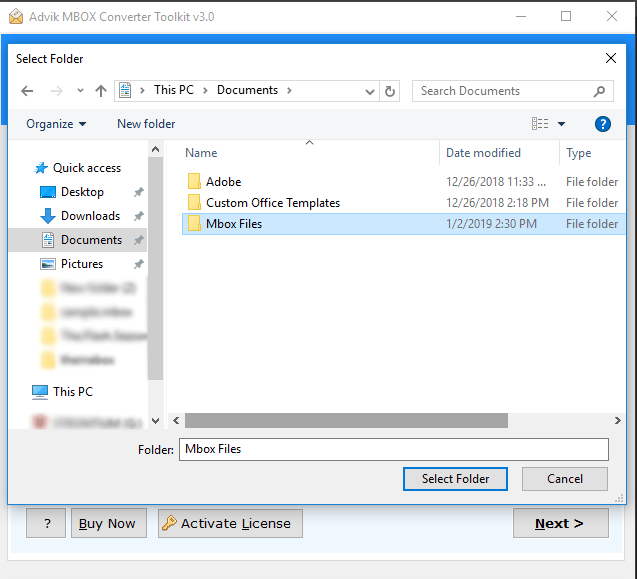The image size is (637, 579).
Task: Open the recent locations dropdown arrow
Action: pos(80,91)
